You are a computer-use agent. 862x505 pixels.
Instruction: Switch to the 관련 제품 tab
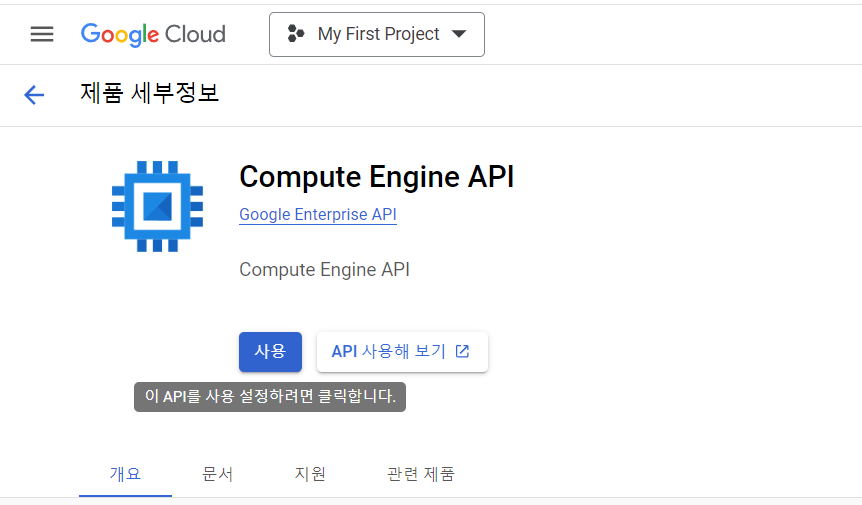(421, 474)
